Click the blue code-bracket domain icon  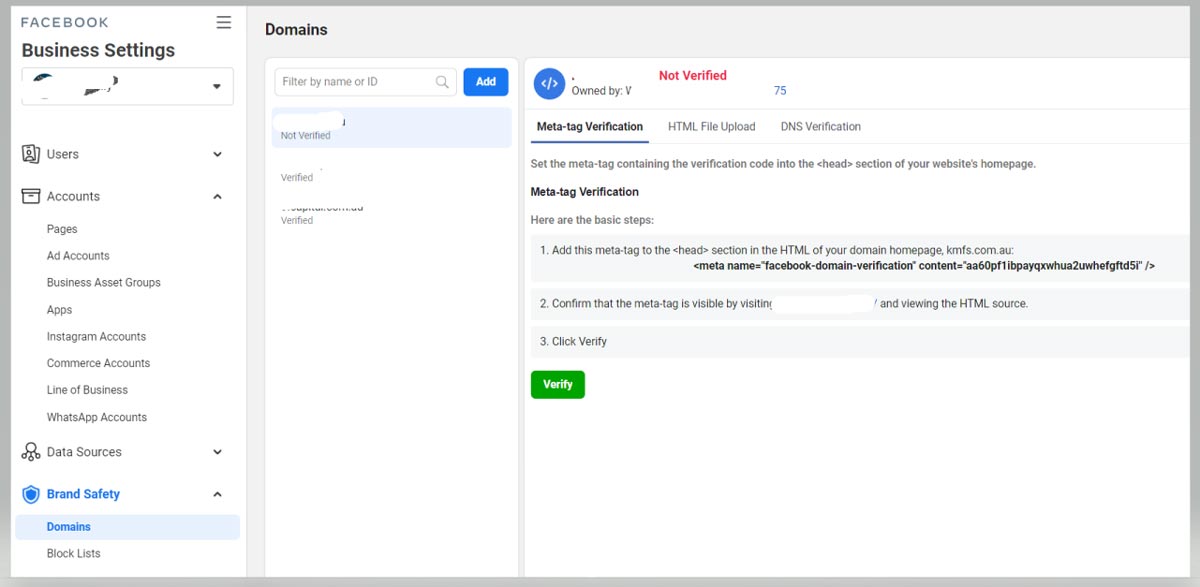(549, 84)
